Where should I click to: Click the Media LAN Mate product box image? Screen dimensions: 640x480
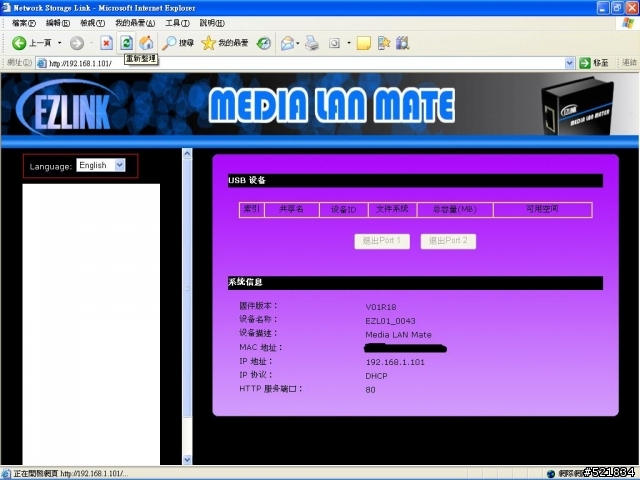pyautogui.click(x=578, y=107)
